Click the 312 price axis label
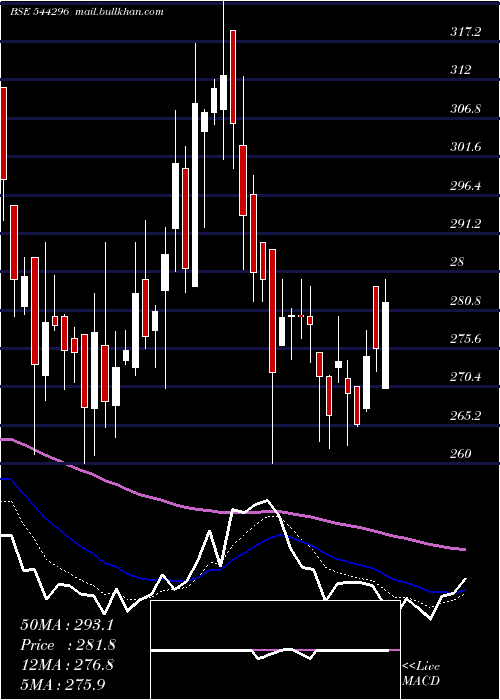Viewport: 500px width, 700px height. point(460,70)
